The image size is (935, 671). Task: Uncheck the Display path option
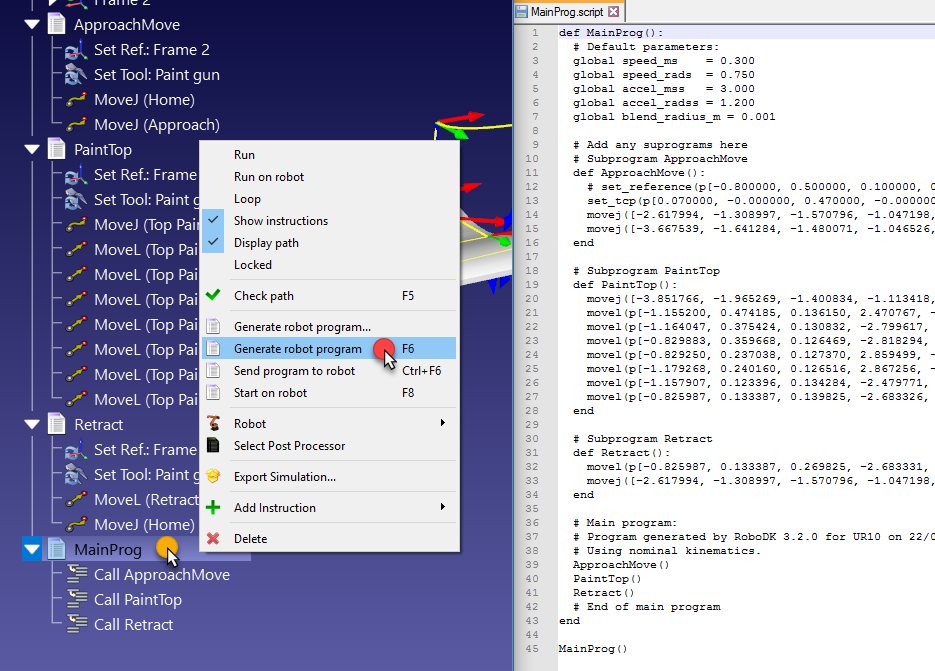[x=265, y=243]
